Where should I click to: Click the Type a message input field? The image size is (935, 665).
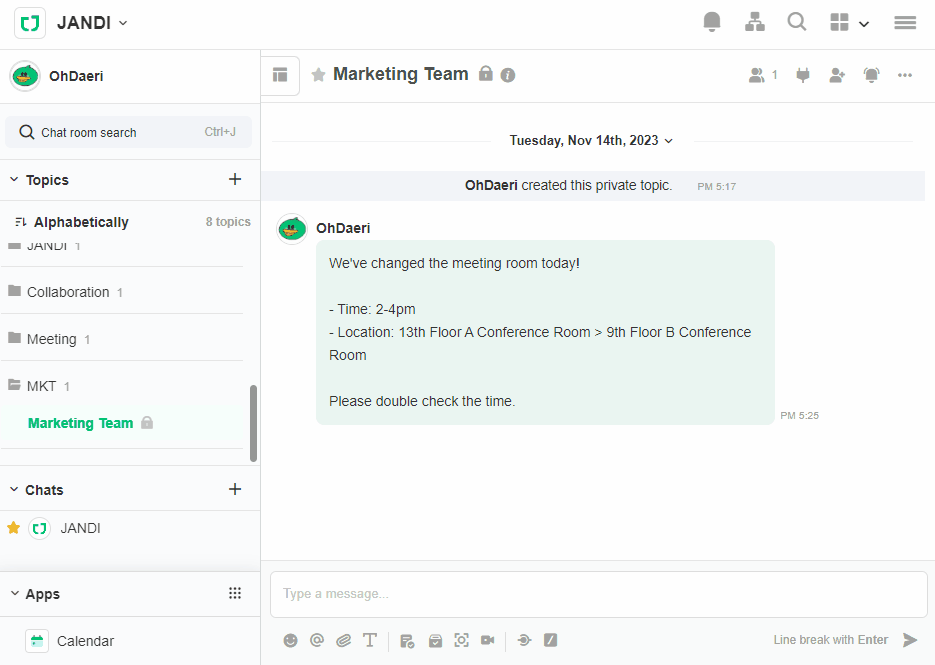click(598, 594)
